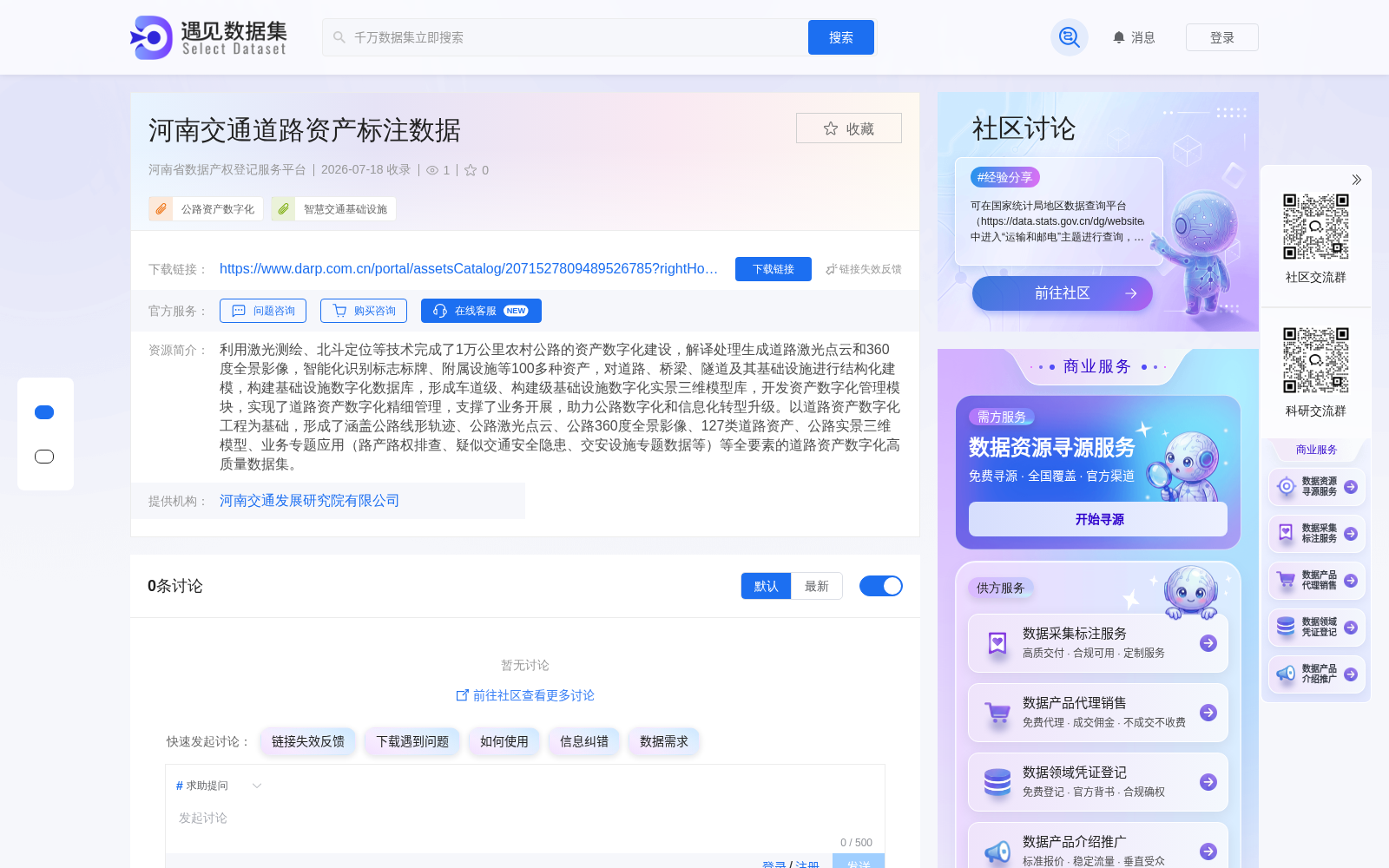Switch discussions to 最新 sorting
Screen dimensions: 1389x868
(817, 586)
